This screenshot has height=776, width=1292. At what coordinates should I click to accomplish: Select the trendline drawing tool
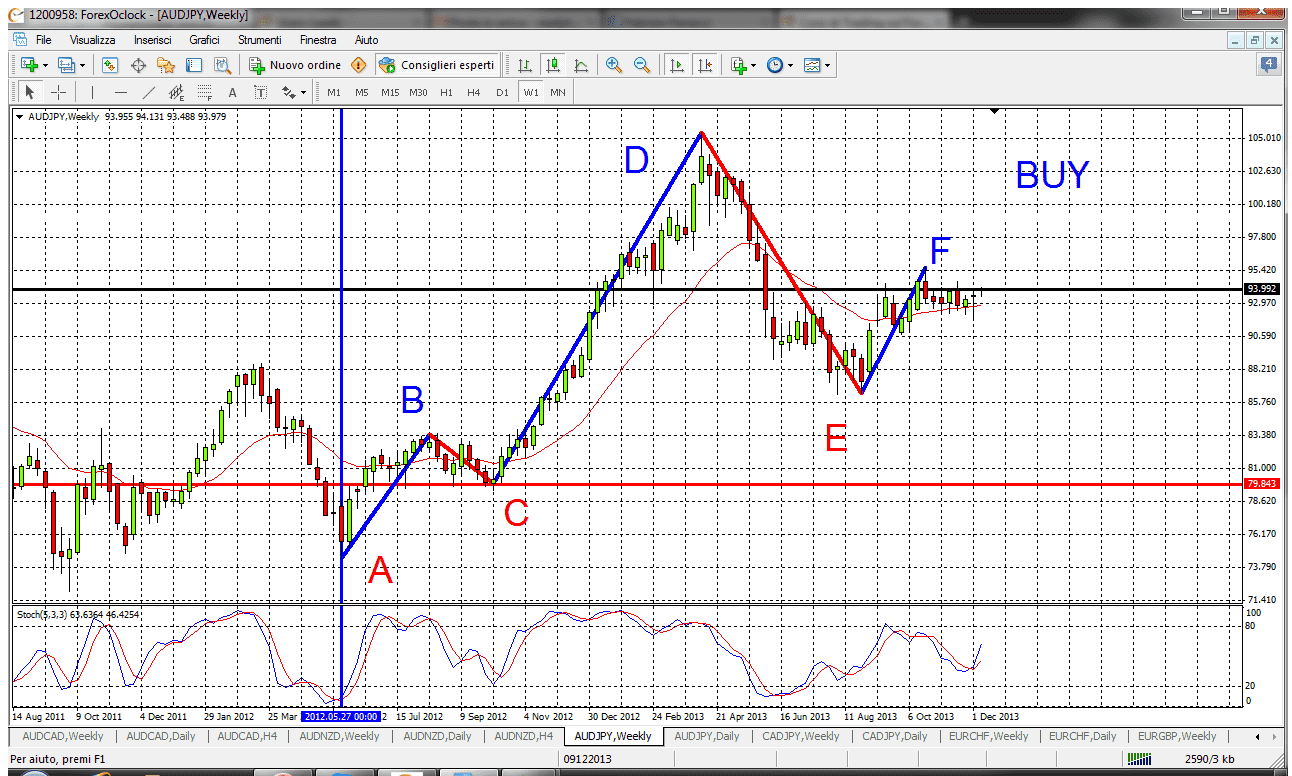point(148,91)
